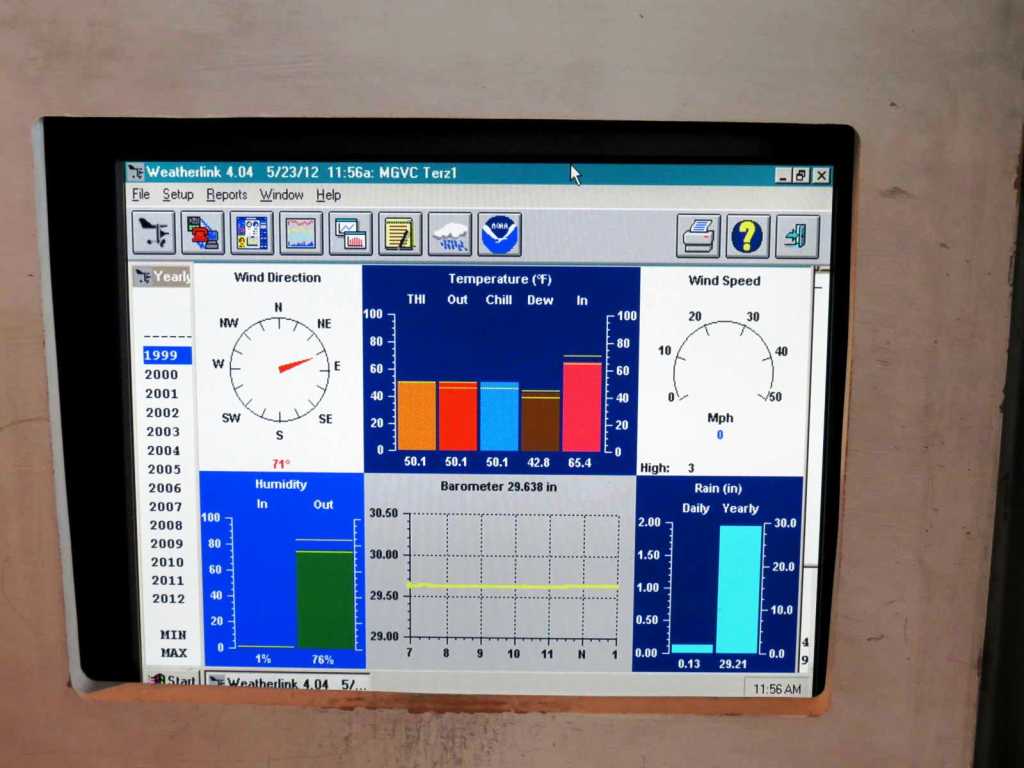This screenshot has width=1024, height=768.
Task: Click the printer toolbar icon
Action: (x=698, y=236)
